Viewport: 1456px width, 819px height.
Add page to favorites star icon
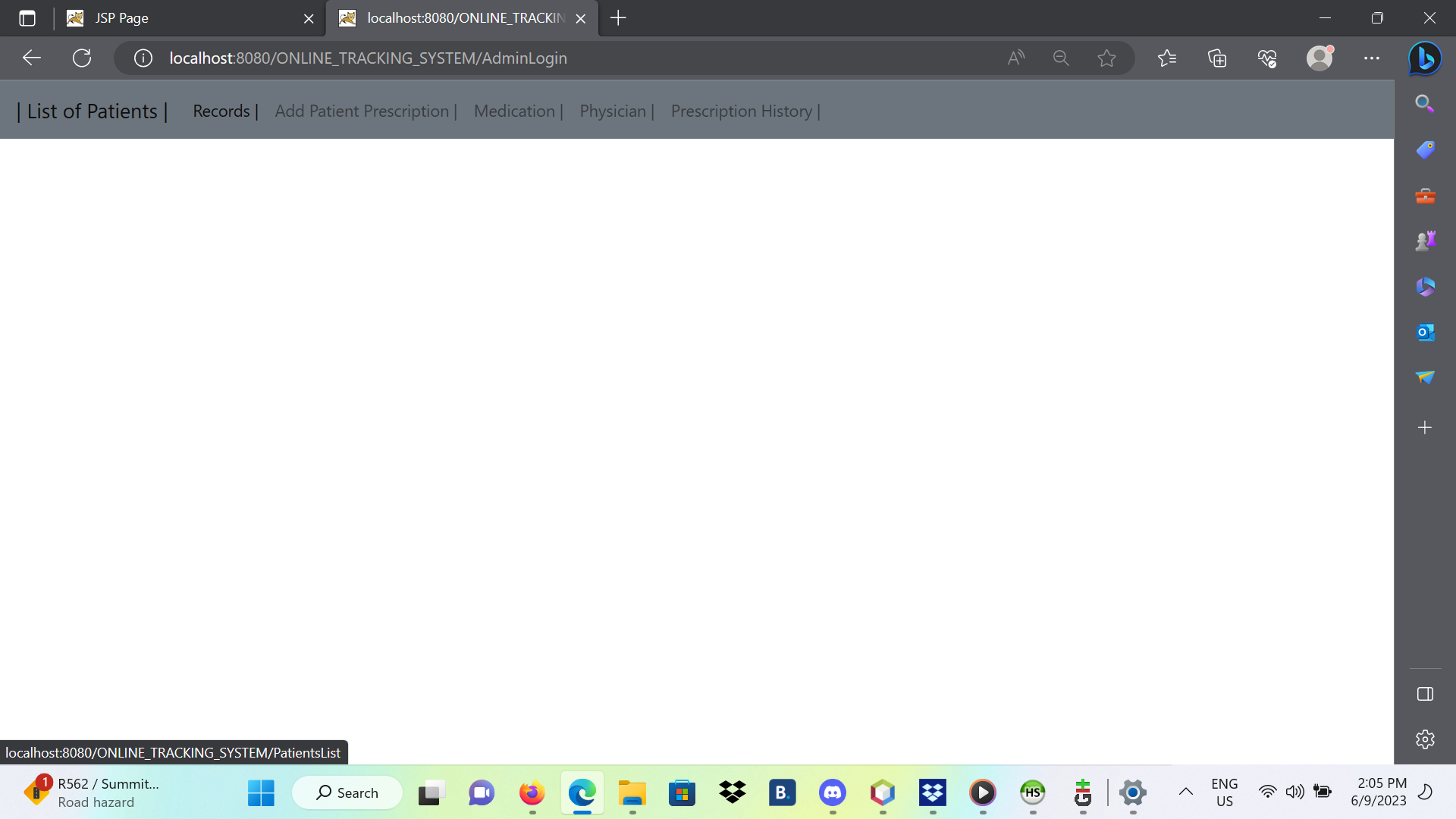click(1106, 58)
